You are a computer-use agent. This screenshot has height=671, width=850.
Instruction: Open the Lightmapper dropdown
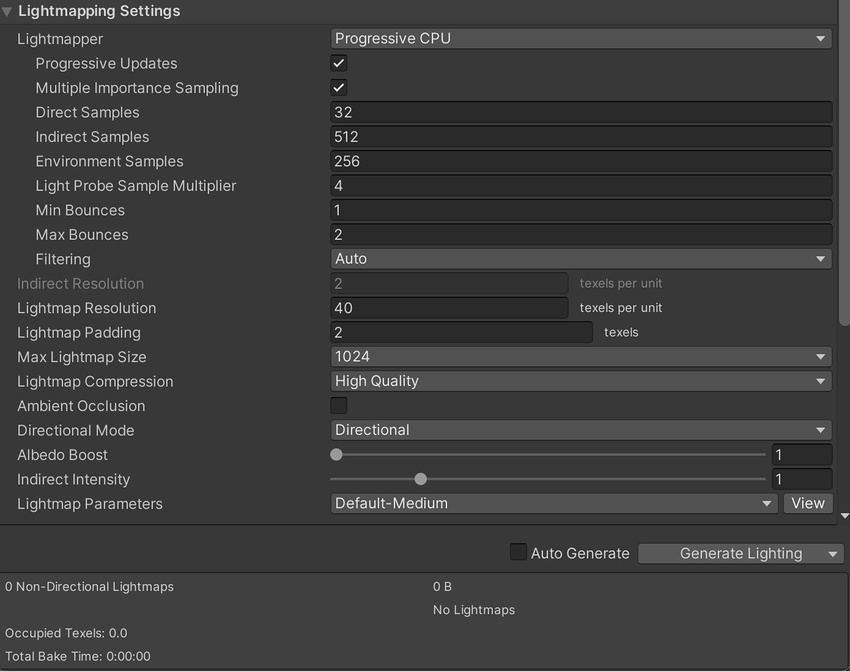[580, 39]
